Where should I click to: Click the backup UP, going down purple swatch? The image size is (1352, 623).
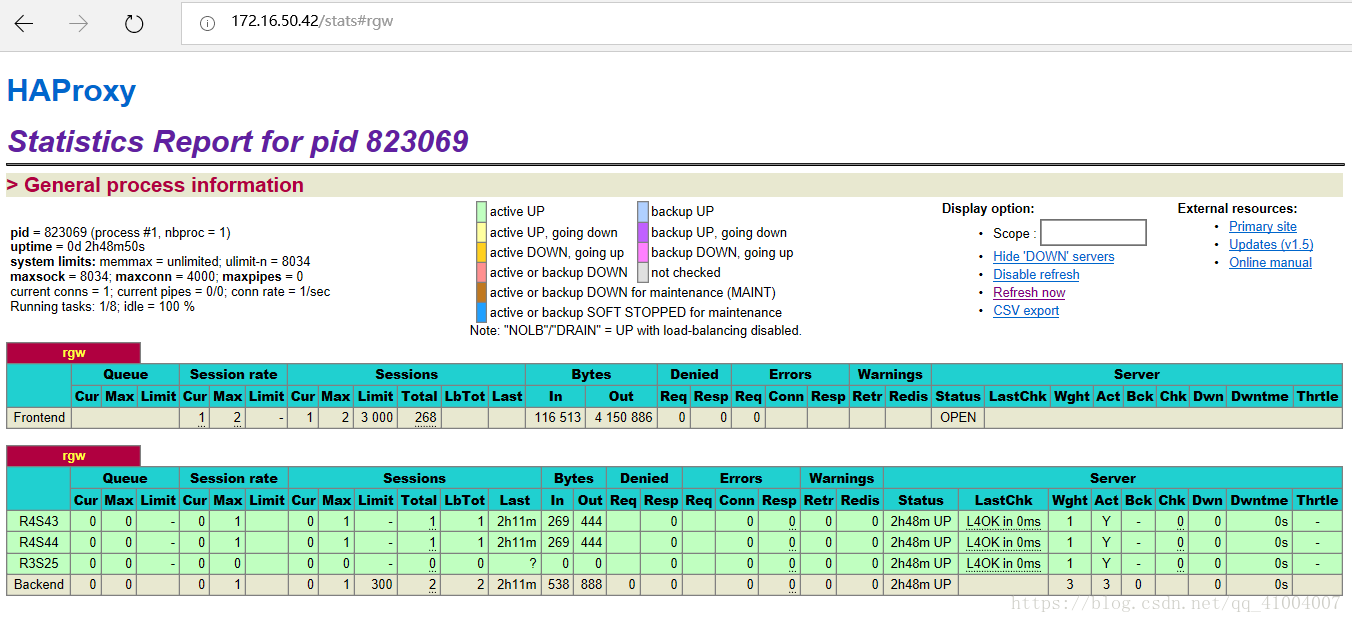coord(643,232)
